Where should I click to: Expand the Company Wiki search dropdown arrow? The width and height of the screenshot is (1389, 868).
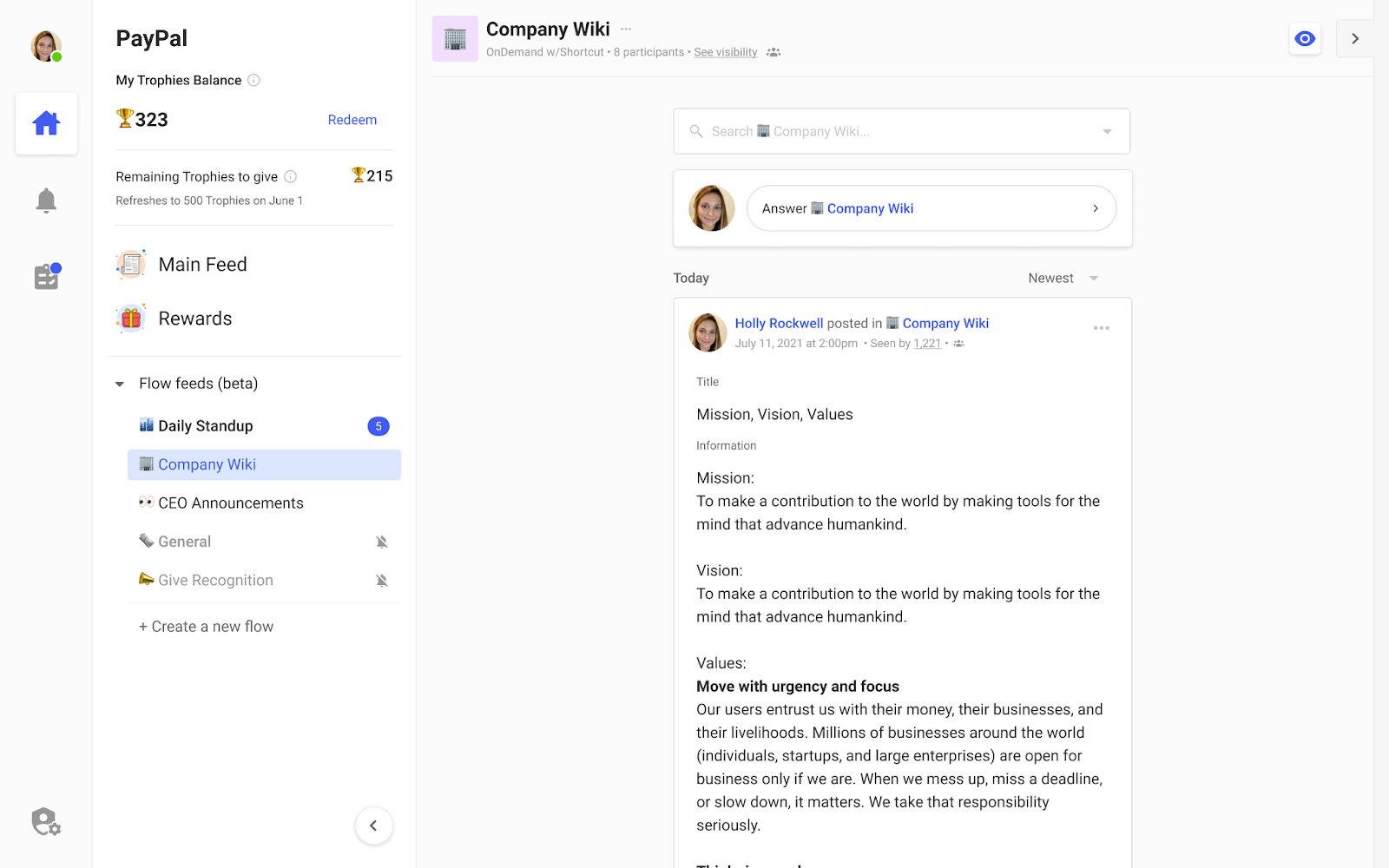coord(1106,131)
